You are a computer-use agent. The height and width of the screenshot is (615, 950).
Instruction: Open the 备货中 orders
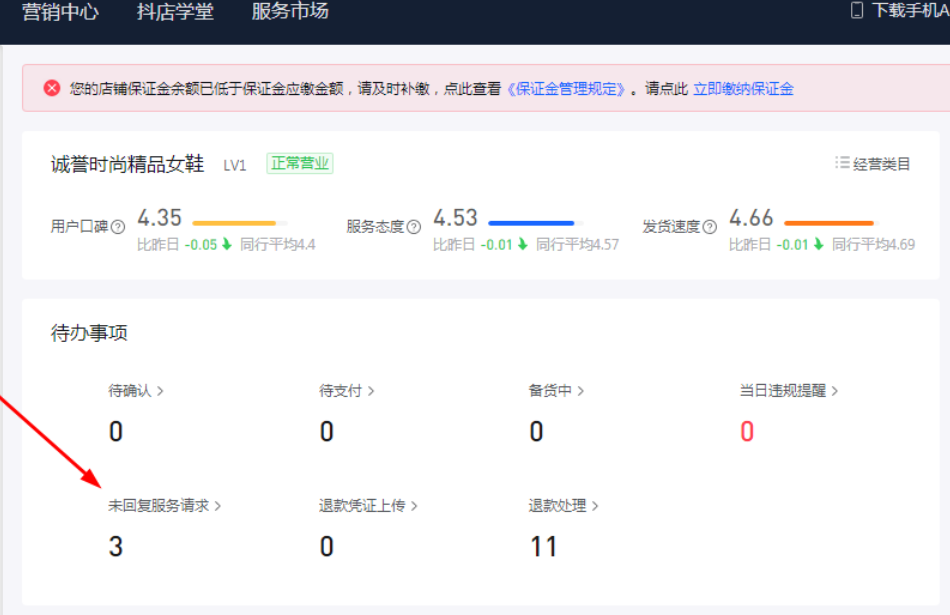tap(556, 391)
